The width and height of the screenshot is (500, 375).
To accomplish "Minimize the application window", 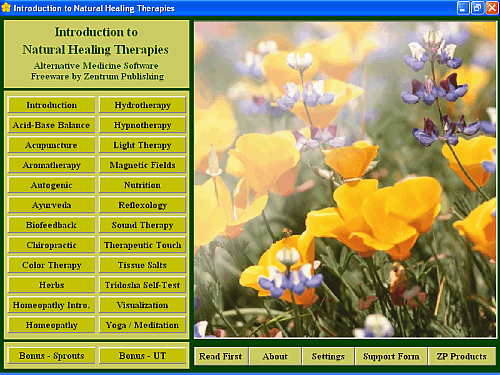I will pos(463,8).
